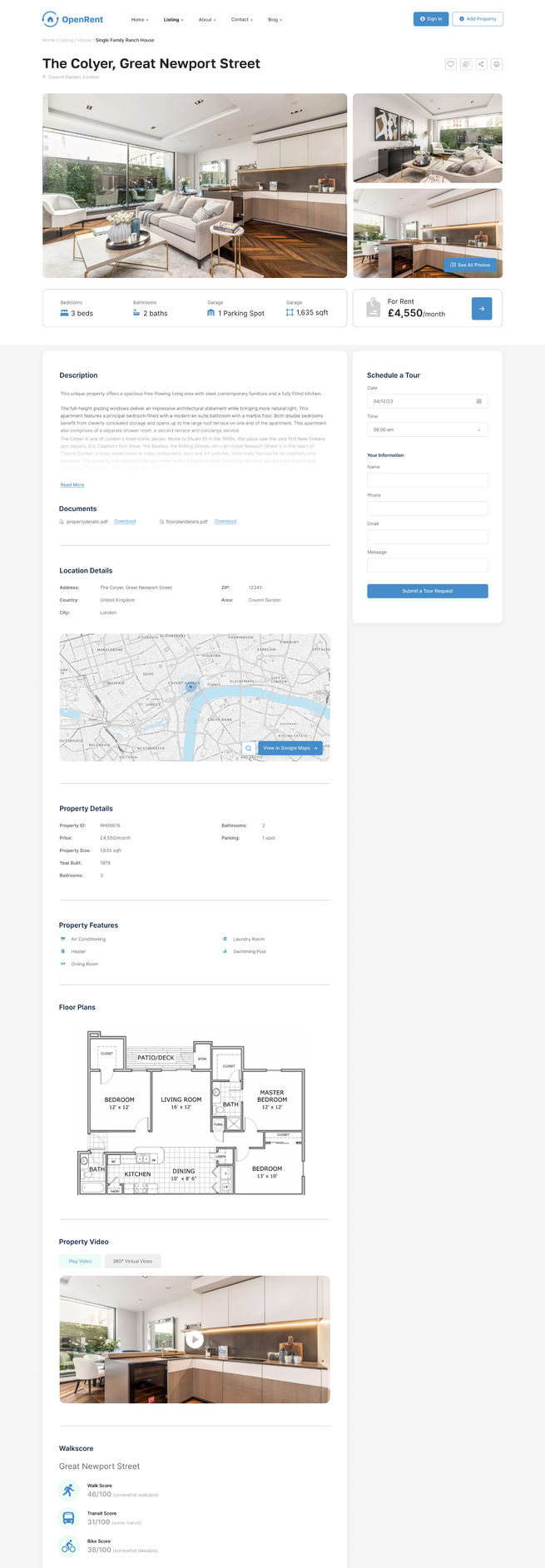Click the location pin before Covent Garden
545x1568 pixels.
click(x=45, y=77)
